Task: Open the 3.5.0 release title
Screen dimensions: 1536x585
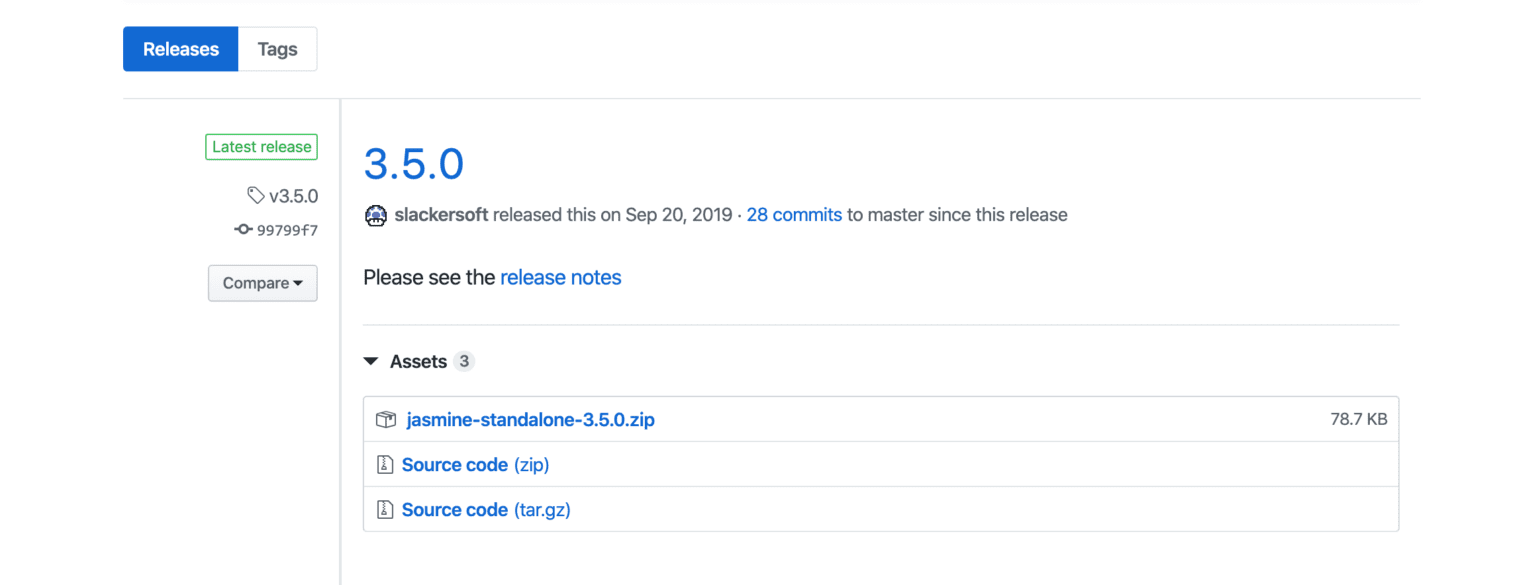Action: click(x=413, y=163)
